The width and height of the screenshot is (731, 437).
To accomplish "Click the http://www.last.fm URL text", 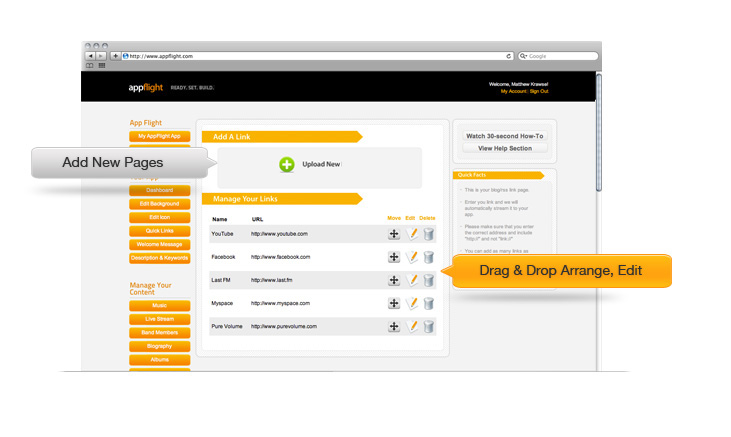I will pos(272,280).
